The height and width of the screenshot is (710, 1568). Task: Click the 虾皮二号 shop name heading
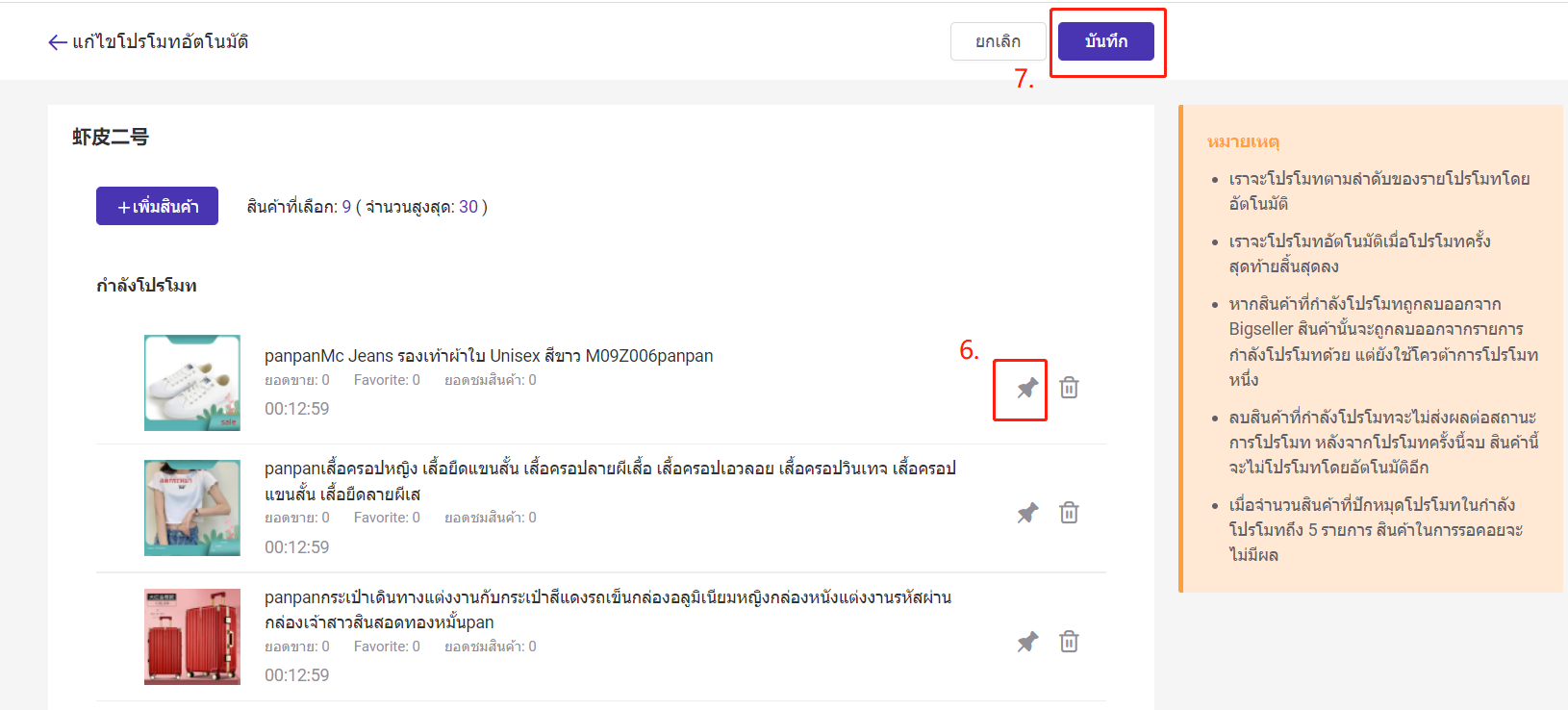coord(111,138)
